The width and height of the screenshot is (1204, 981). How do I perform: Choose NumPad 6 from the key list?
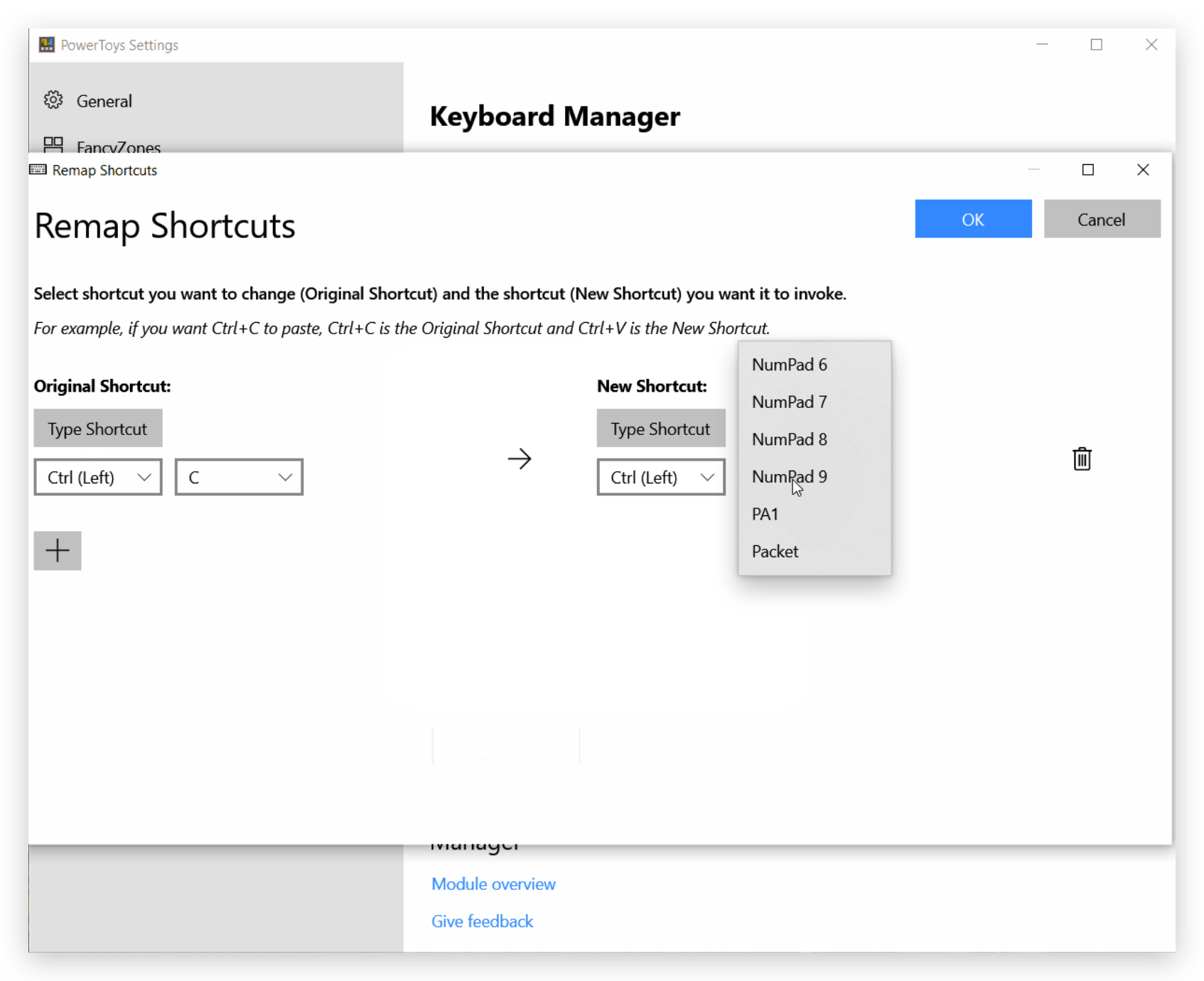tap(815, 365)
